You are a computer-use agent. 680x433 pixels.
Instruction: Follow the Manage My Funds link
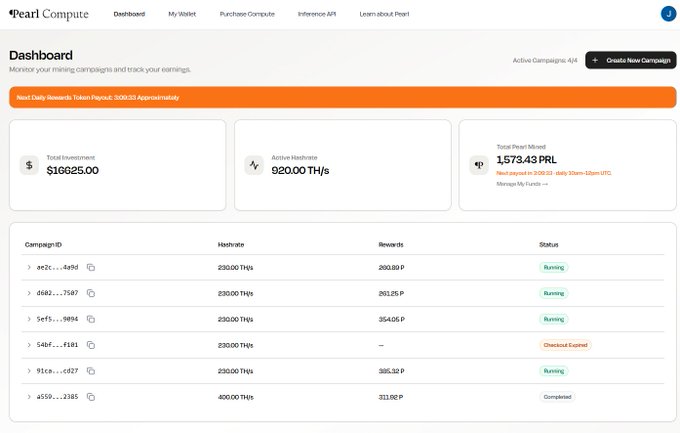click(522, 184)
